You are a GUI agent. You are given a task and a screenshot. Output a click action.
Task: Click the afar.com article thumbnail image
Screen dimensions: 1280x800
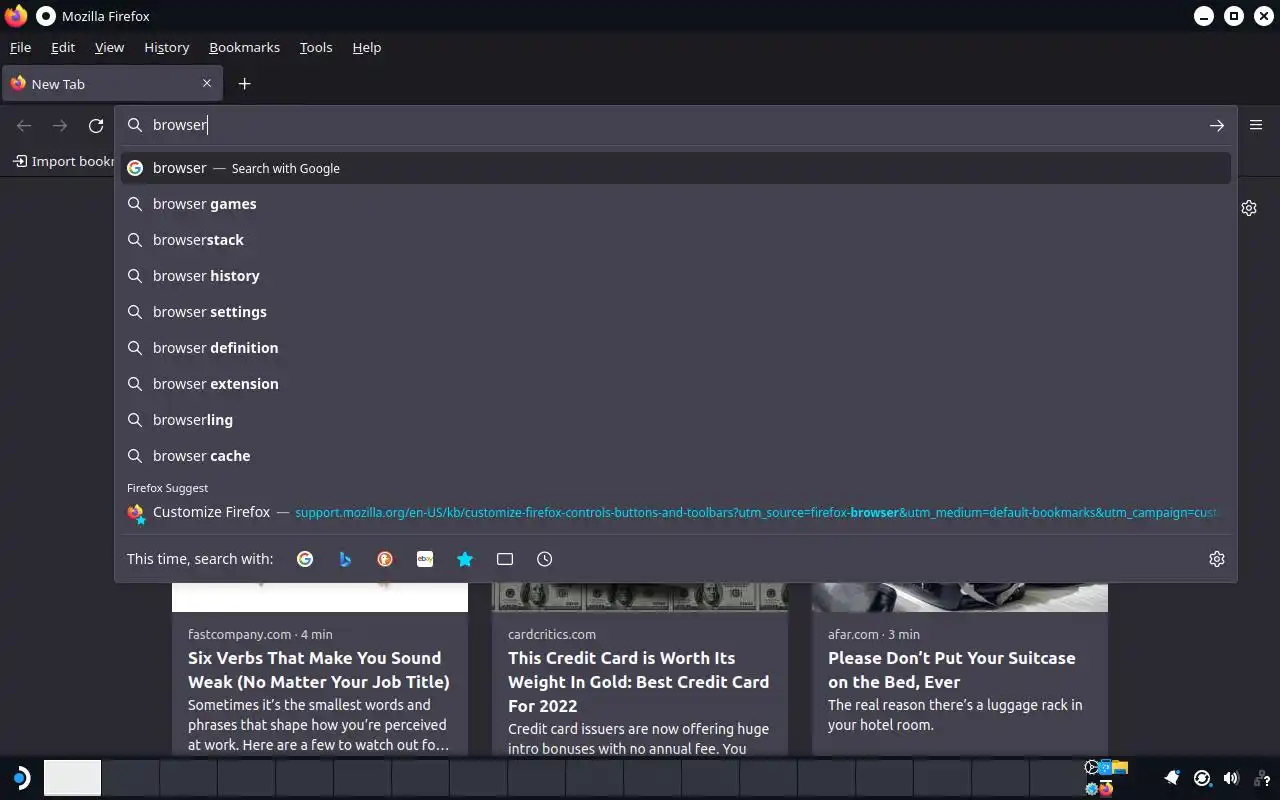click(x=960, y=597)
